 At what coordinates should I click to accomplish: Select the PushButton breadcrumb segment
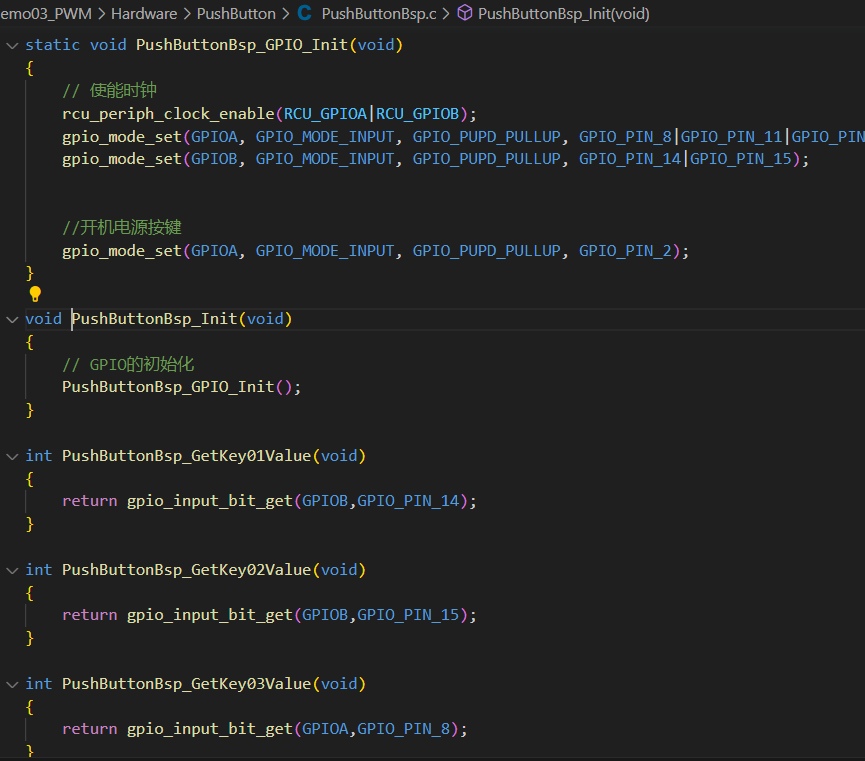click(235, 14)
